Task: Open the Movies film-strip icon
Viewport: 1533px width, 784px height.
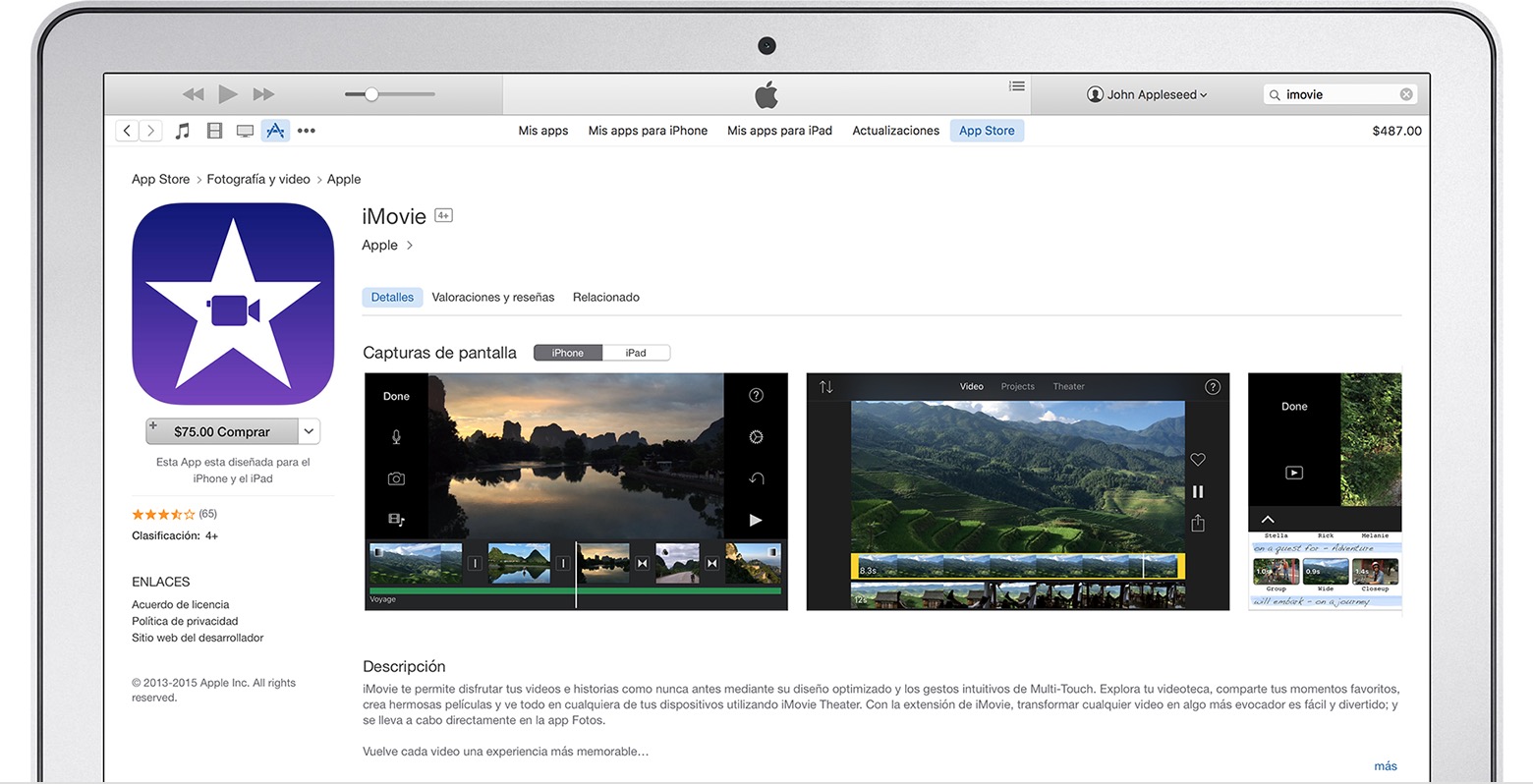Action: [213, 130]
